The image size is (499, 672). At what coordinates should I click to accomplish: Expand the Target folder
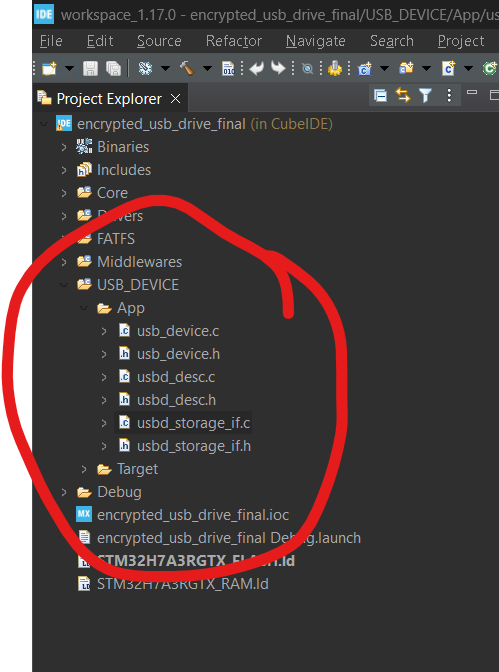pos(84,469)
